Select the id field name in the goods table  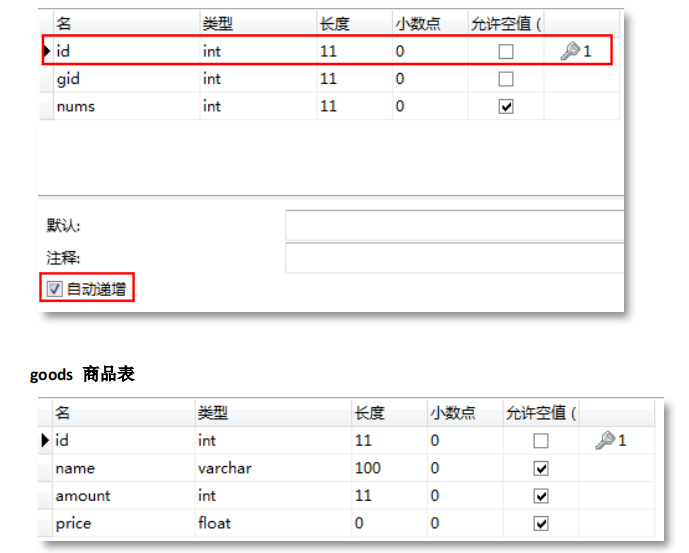(123, 440)
